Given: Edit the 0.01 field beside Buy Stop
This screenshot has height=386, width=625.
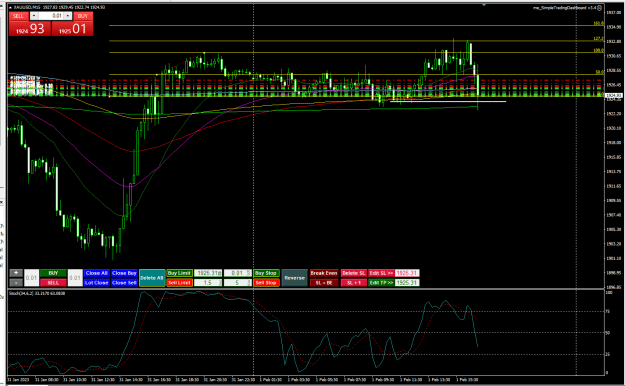Looking at the screenshot, I should pos(238,273).
